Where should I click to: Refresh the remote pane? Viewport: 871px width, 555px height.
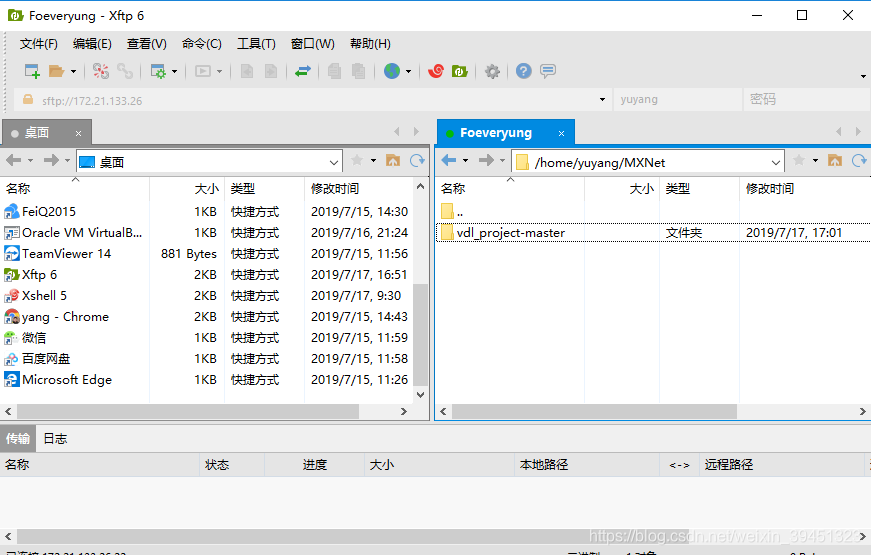(859, 161)
